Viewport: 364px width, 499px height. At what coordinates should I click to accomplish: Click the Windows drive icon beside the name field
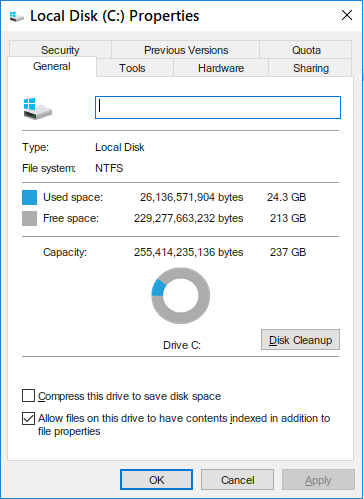[x=38, y=109]
